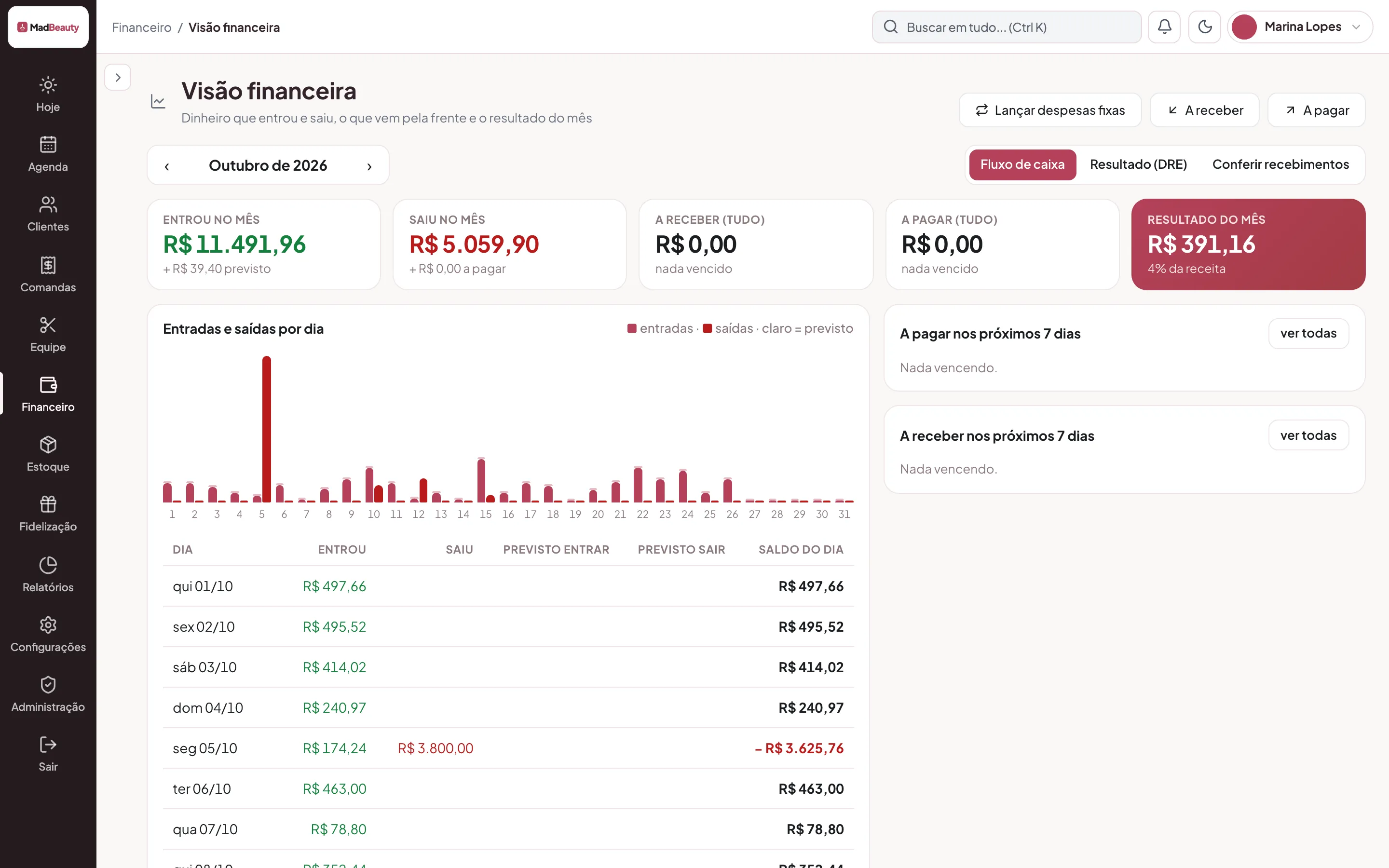The height and width of the screenshot is (868, 1389).
Task: Open Administração shield icon
Action: pyautogui.click(x=48, y=684)
